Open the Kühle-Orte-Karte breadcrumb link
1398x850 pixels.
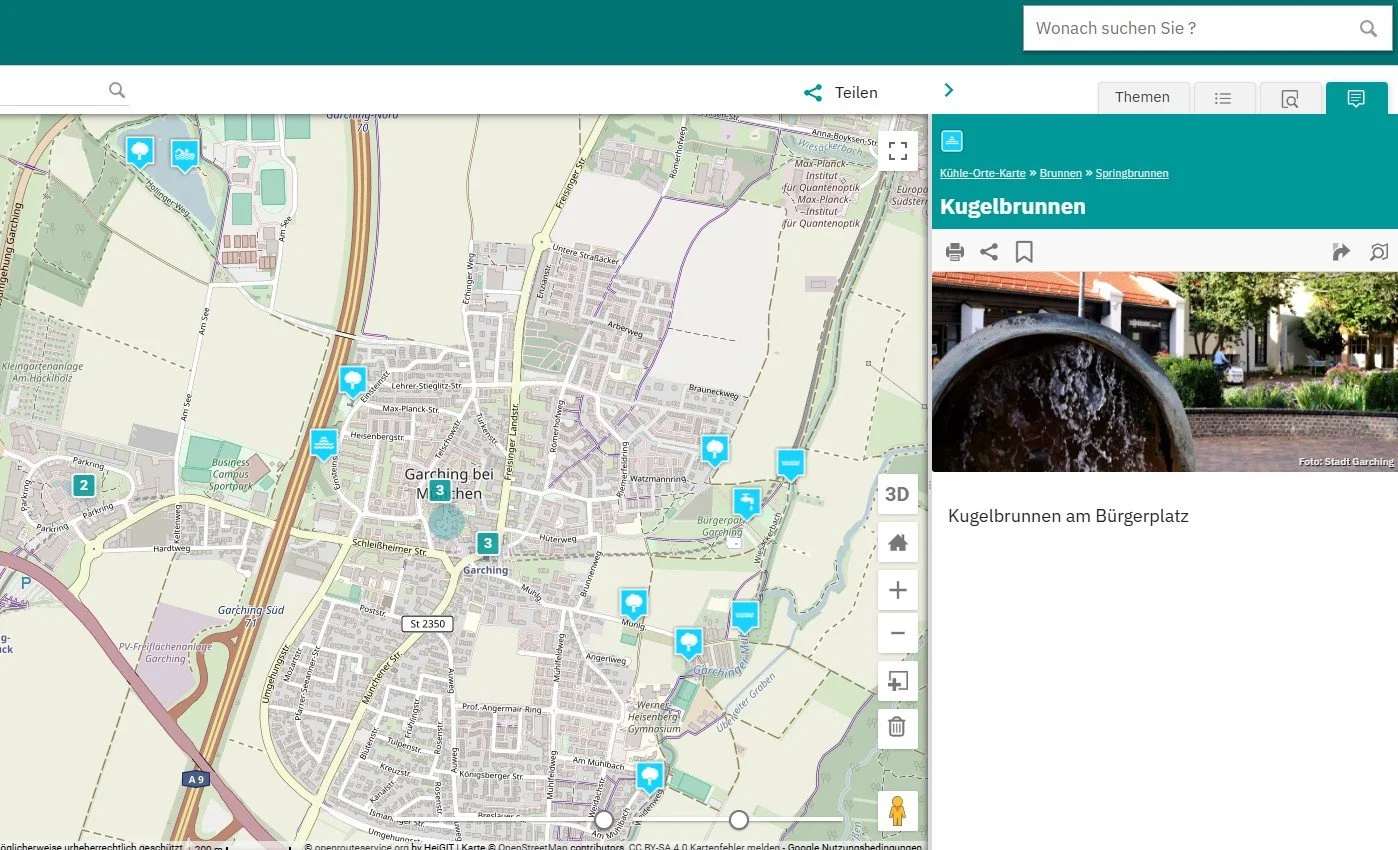[983, 173]
